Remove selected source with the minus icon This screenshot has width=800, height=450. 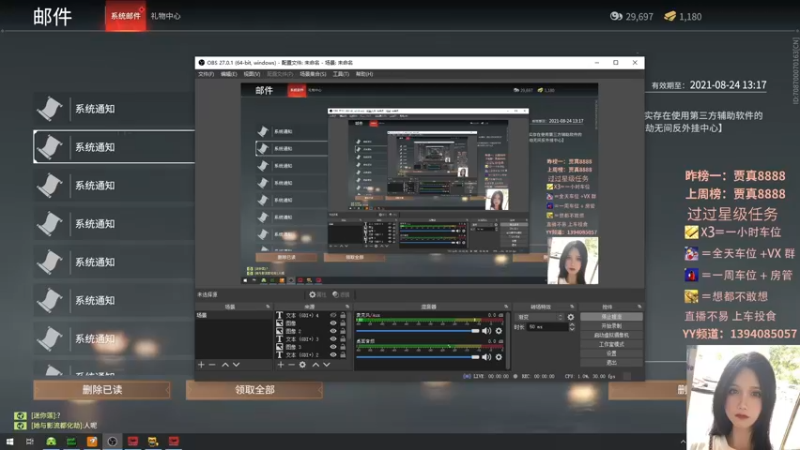click(x=291, y=365)
